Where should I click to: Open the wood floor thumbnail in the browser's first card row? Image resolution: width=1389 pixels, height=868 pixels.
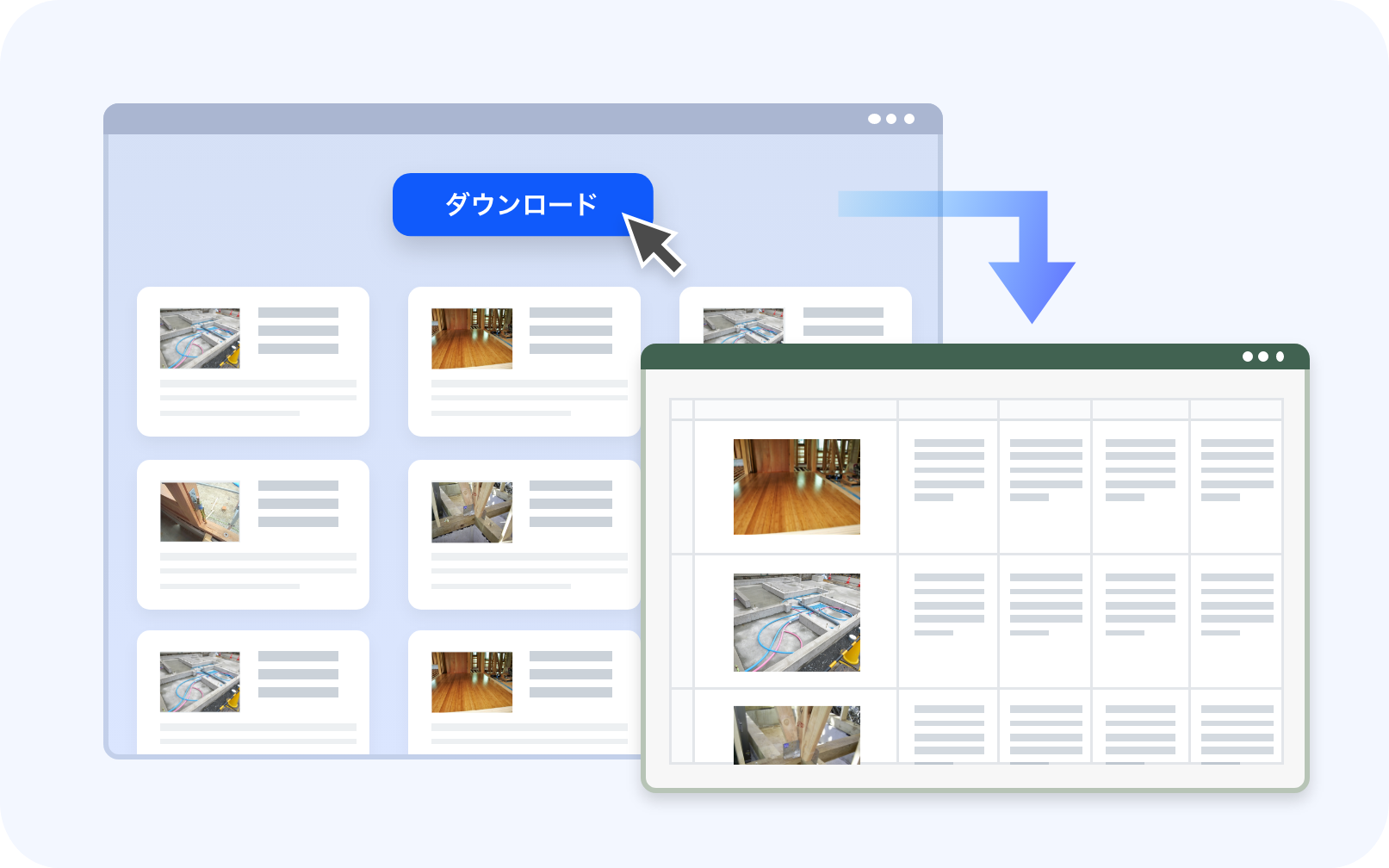pos(472,338)
